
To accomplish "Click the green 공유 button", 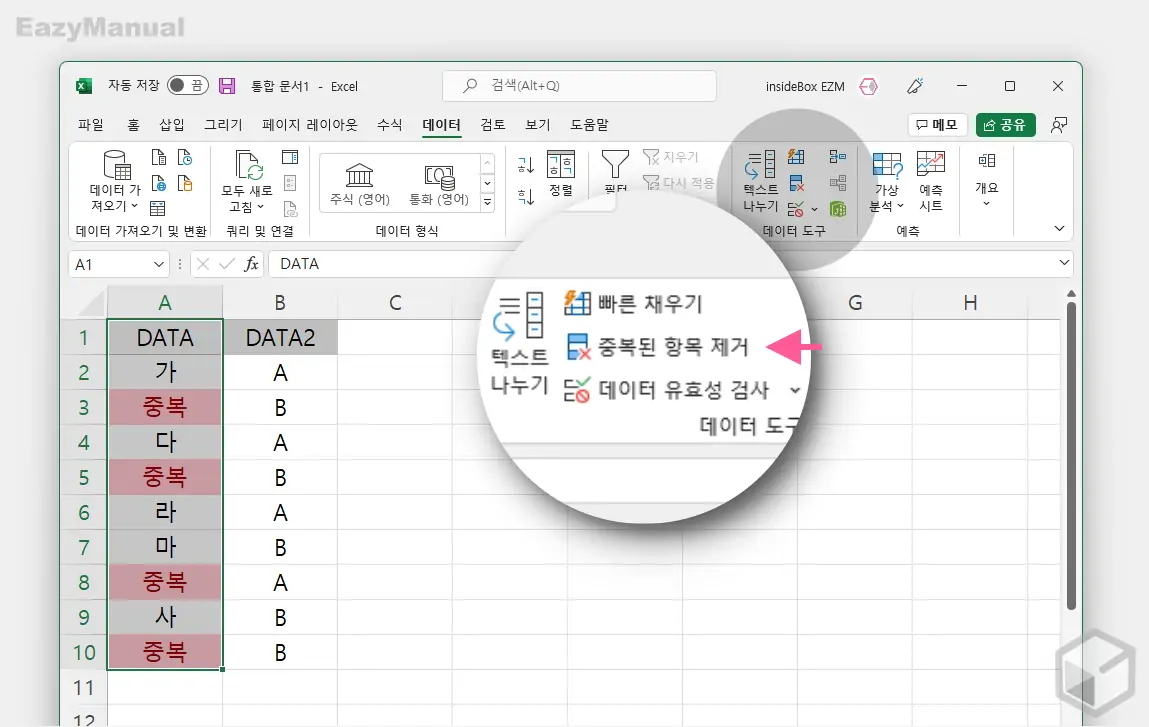I will (1005, 125).
